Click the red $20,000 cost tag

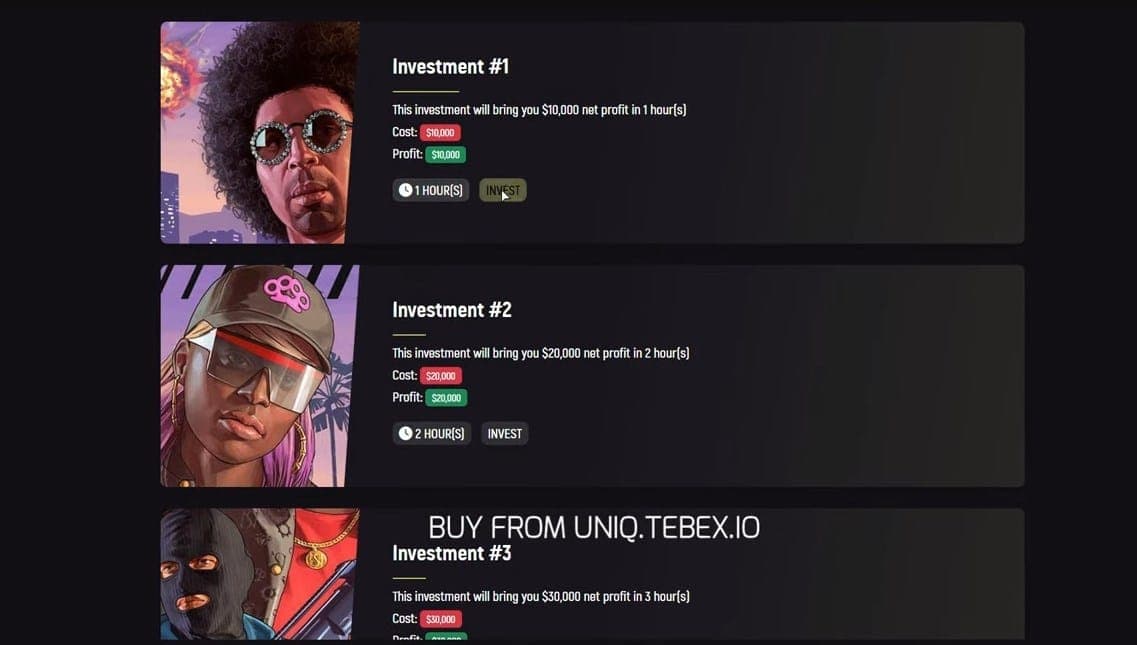(441, 376)
